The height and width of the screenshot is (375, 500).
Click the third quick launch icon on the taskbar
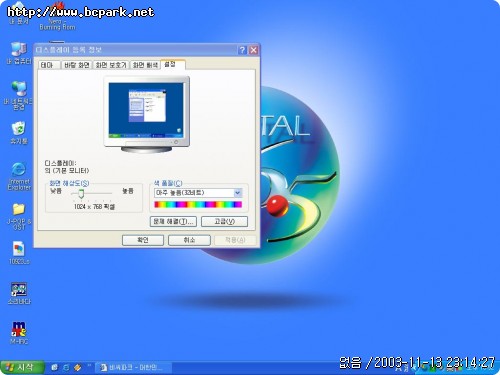77,367
